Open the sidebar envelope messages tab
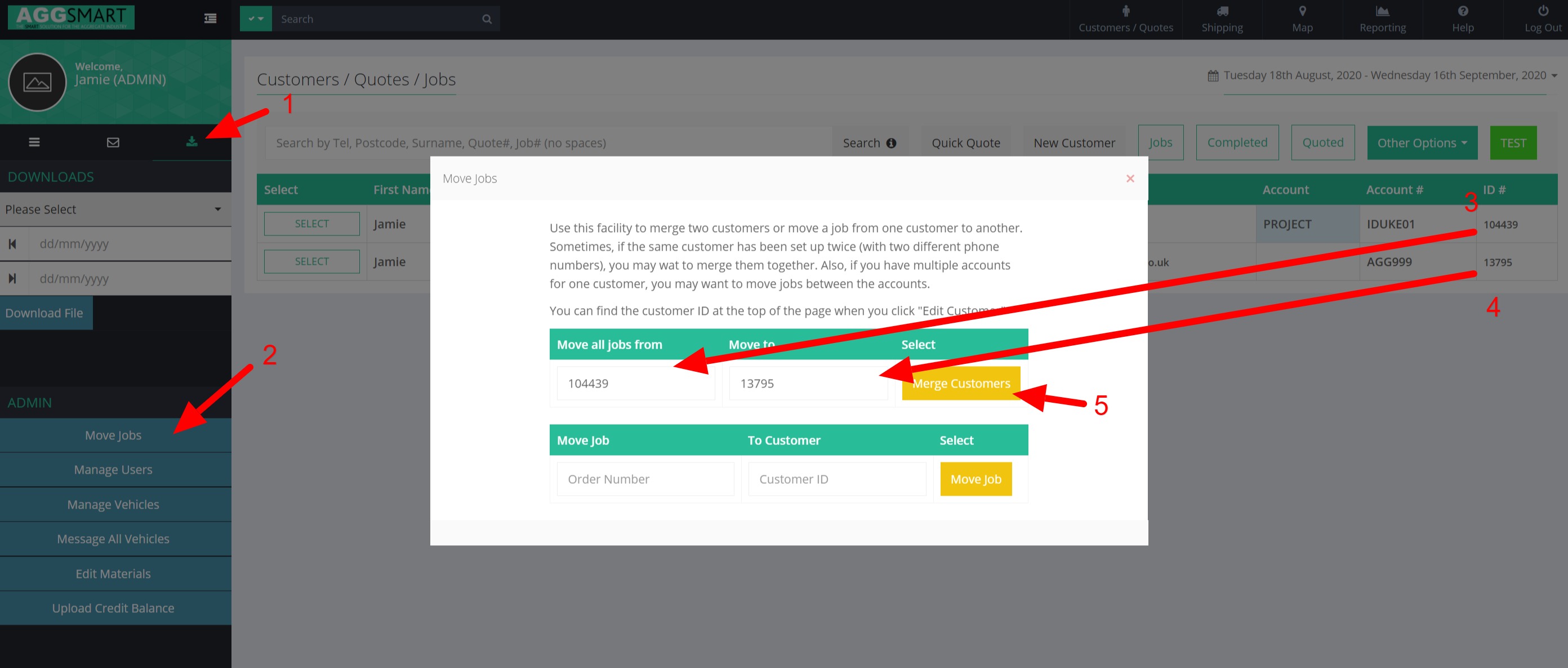This screenshot has height=668, width=1568. click(x=113, y=142)
